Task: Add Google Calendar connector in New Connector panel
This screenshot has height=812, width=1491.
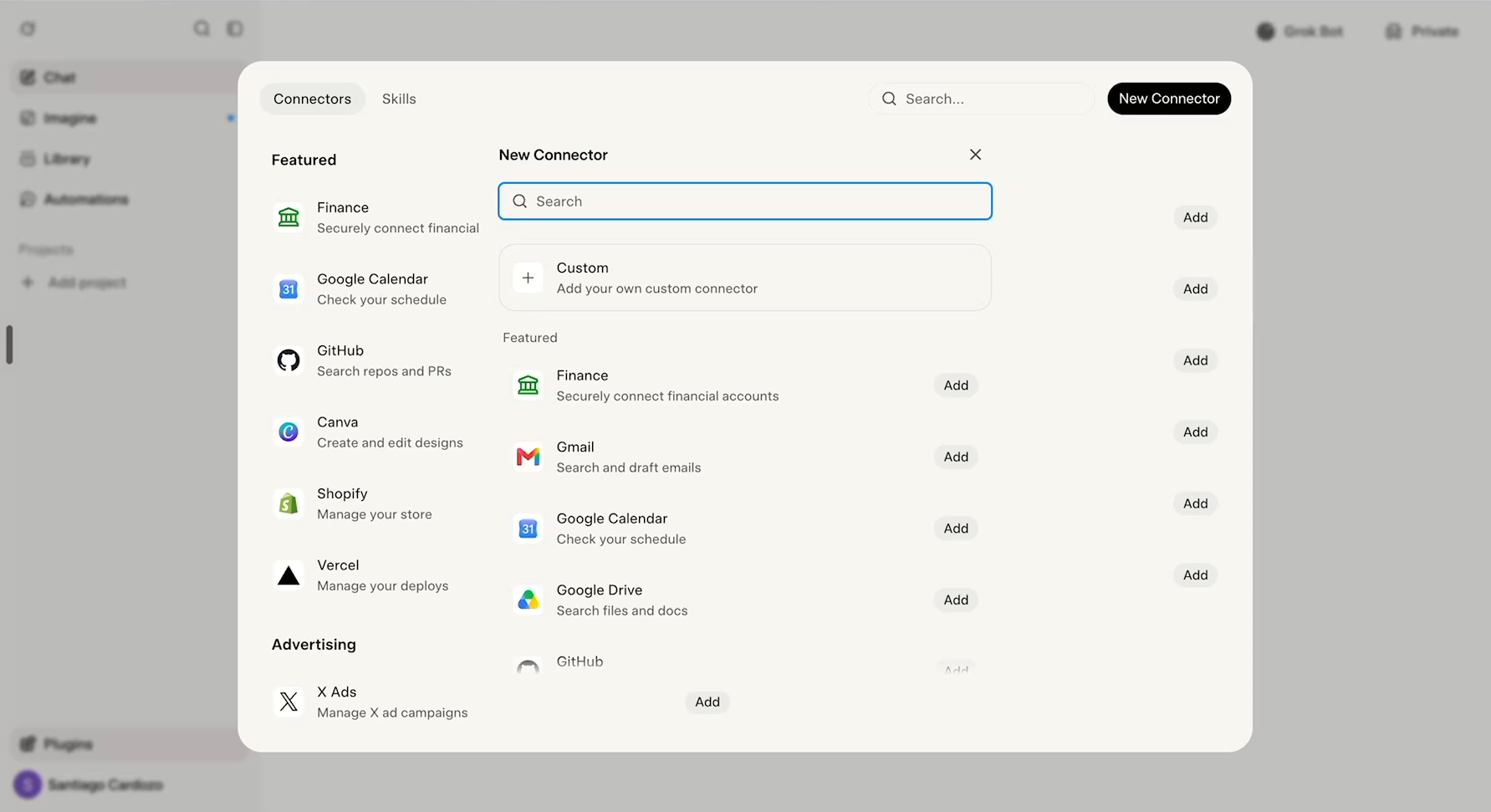Action: point(956,529)
